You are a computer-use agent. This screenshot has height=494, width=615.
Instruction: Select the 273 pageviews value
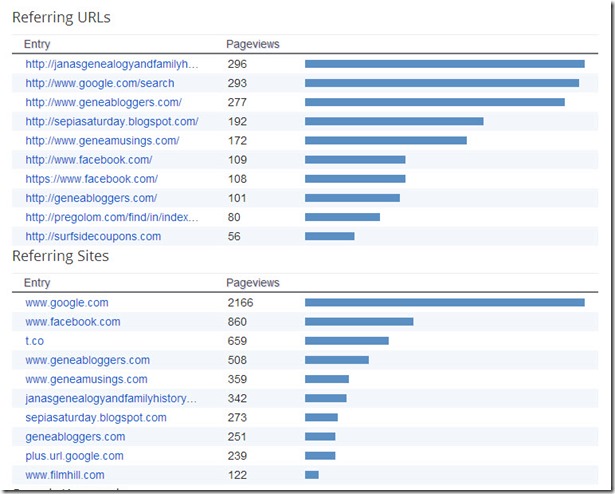tap(237, 418)
